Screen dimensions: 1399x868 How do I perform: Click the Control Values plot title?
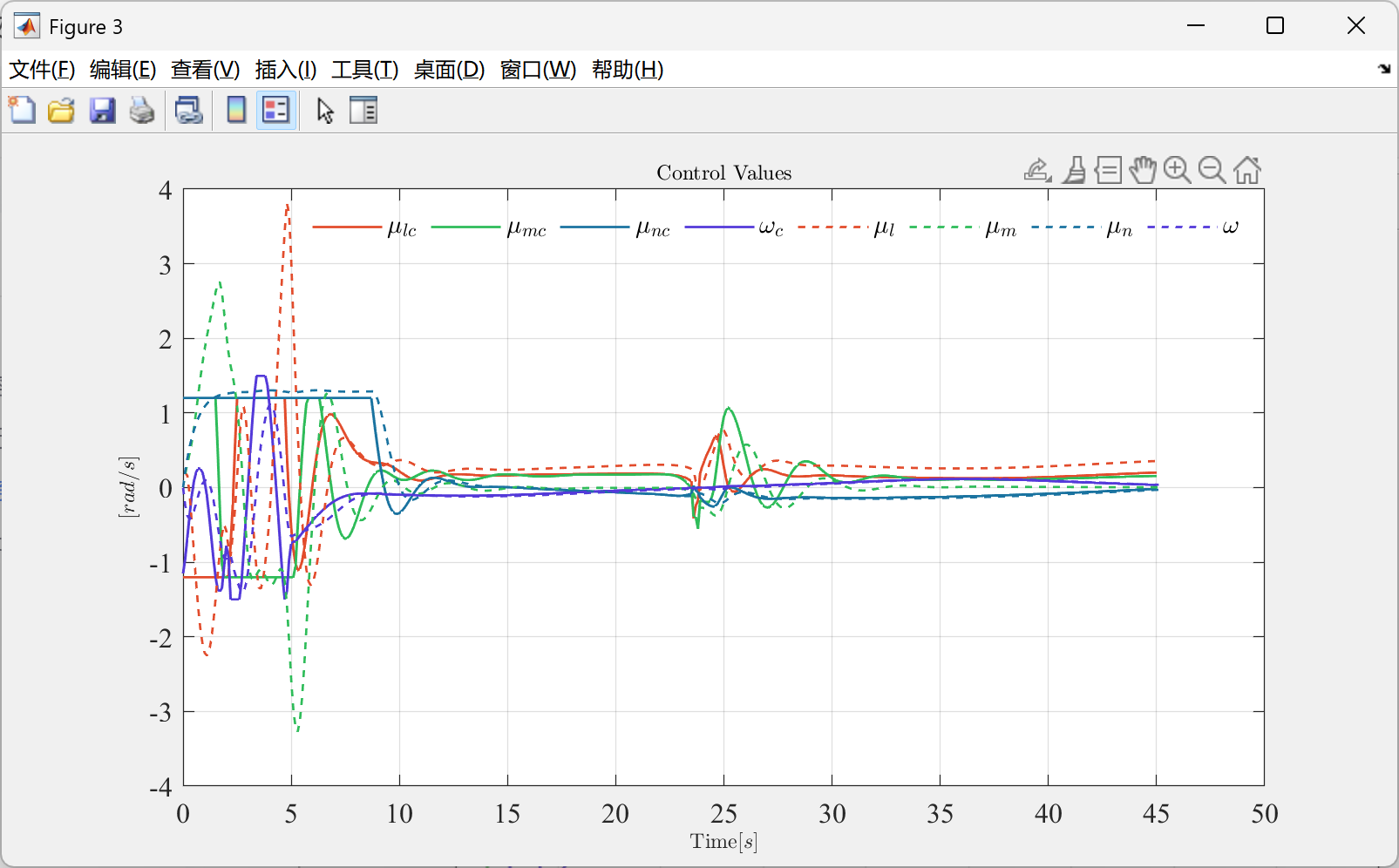coord(723,173)
